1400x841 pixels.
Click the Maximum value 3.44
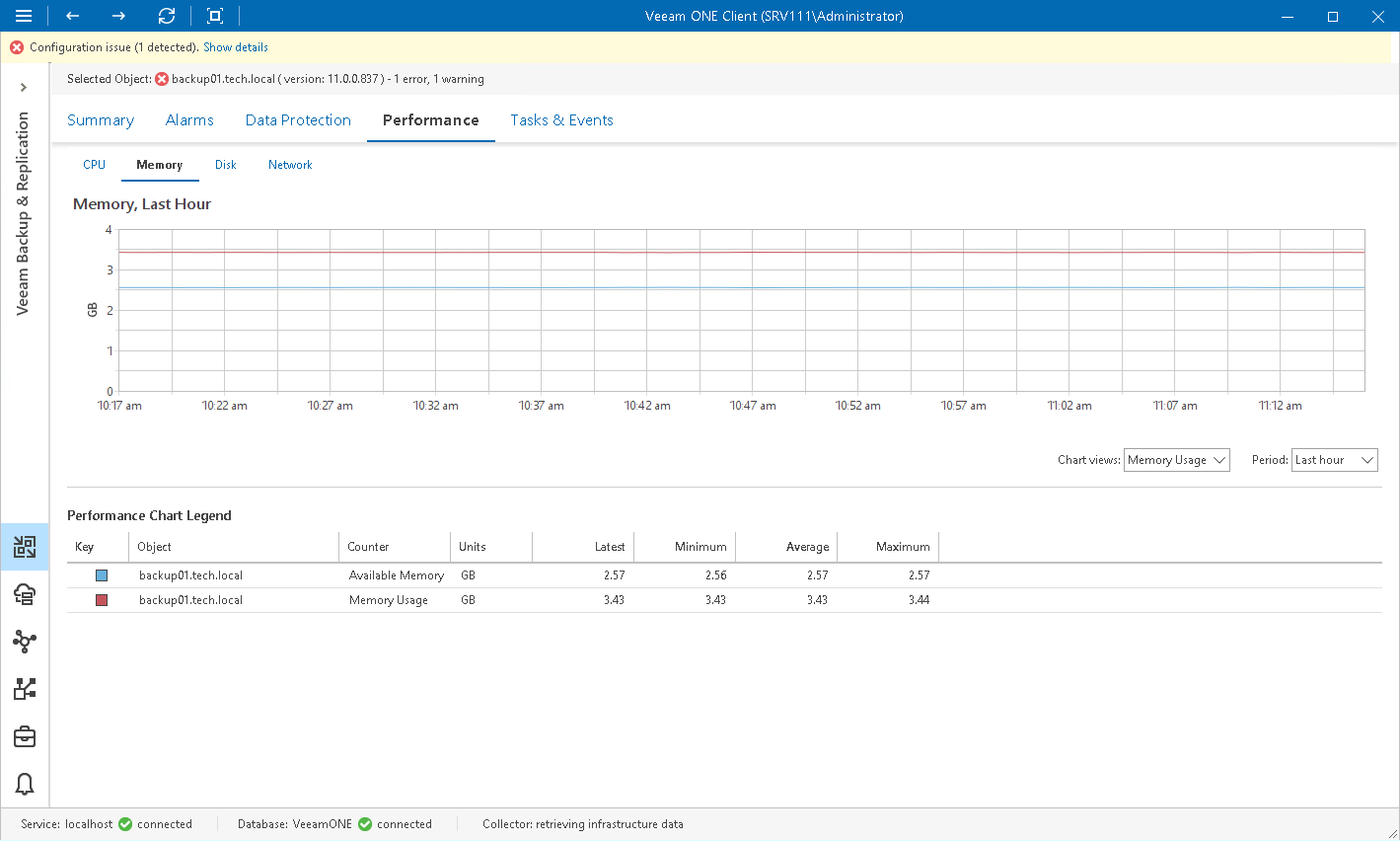tap(919, 600)
